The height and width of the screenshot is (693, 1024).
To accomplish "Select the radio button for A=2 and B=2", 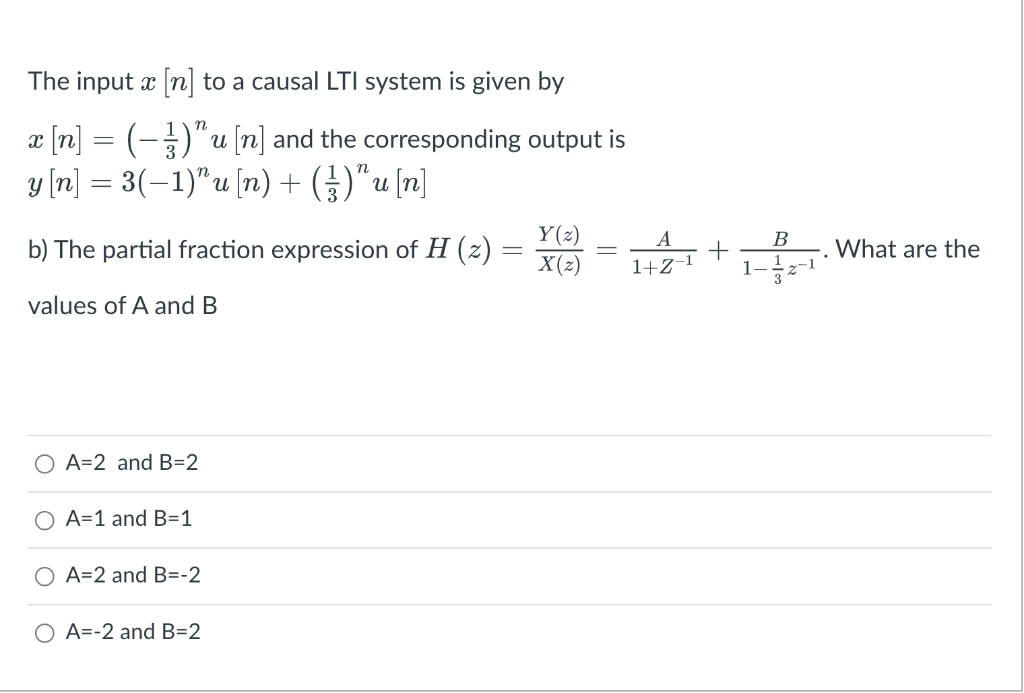I will pos(42,463).
